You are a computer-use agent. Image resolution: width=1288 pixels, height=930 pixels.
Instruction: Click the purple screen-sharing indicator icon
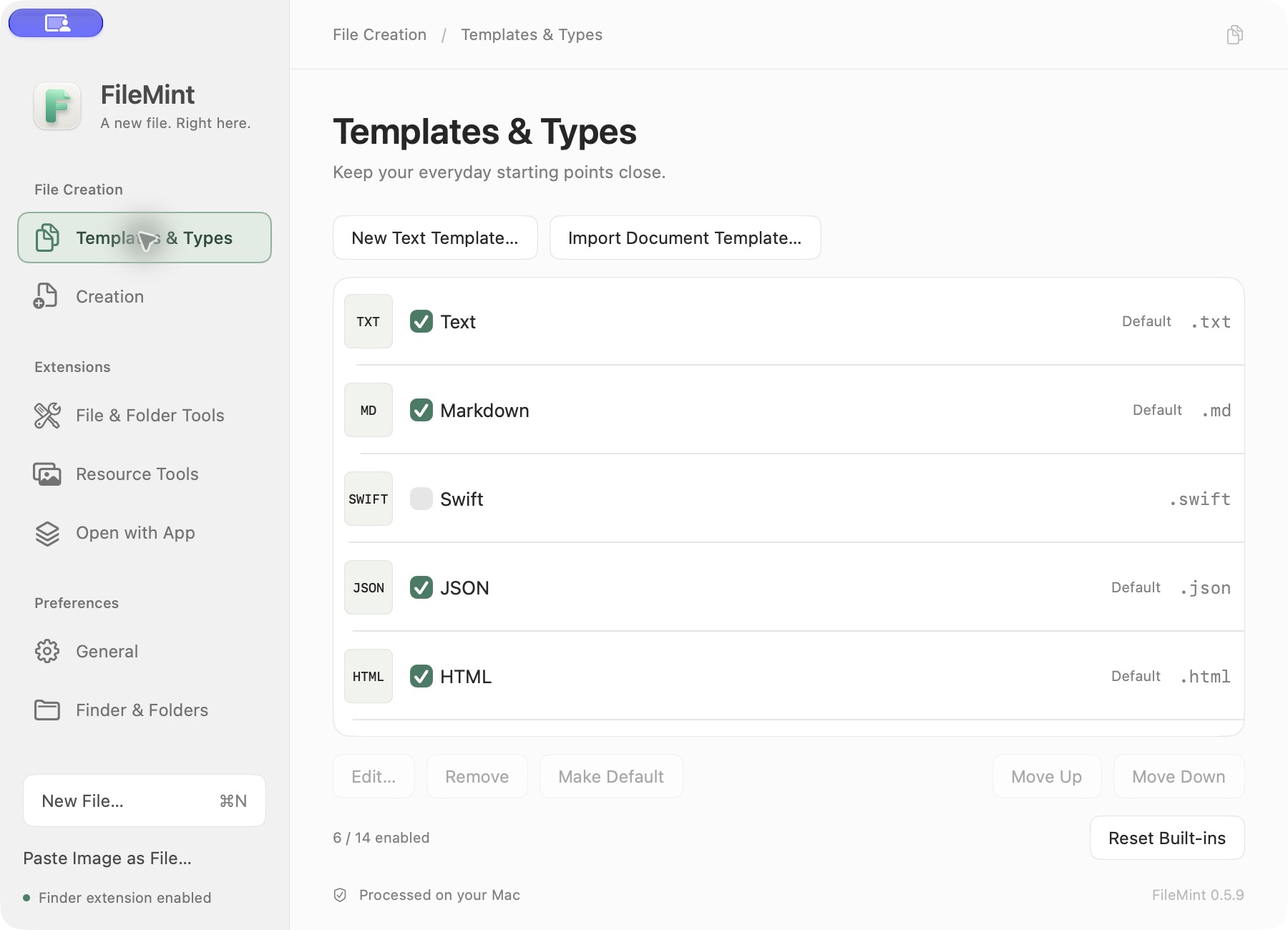(56, 23)
